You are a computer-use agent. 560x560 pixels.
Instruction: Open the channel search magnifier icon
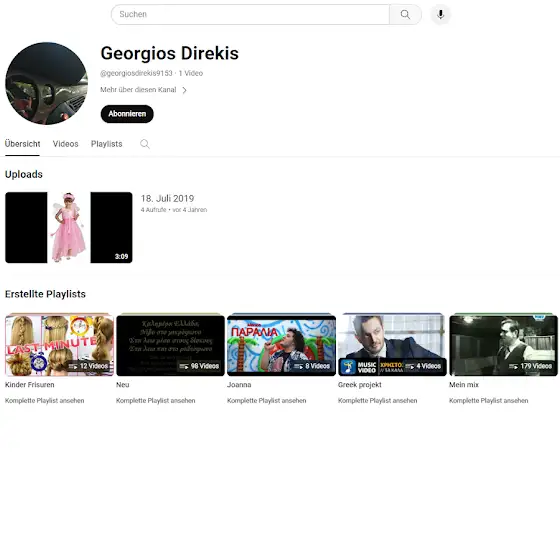coord(145,144)
